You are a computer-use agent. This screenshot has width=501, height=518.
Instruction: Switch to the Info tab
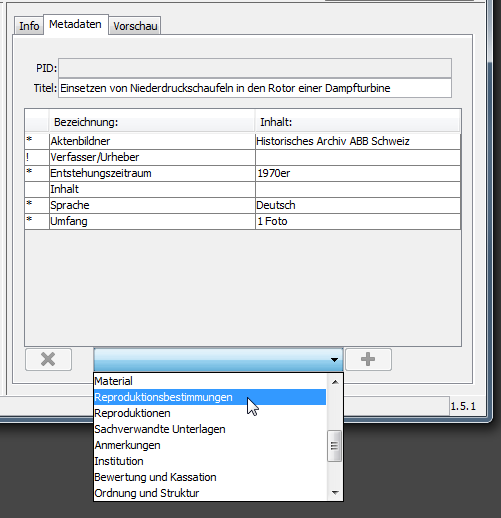click(x=29, y=26)
